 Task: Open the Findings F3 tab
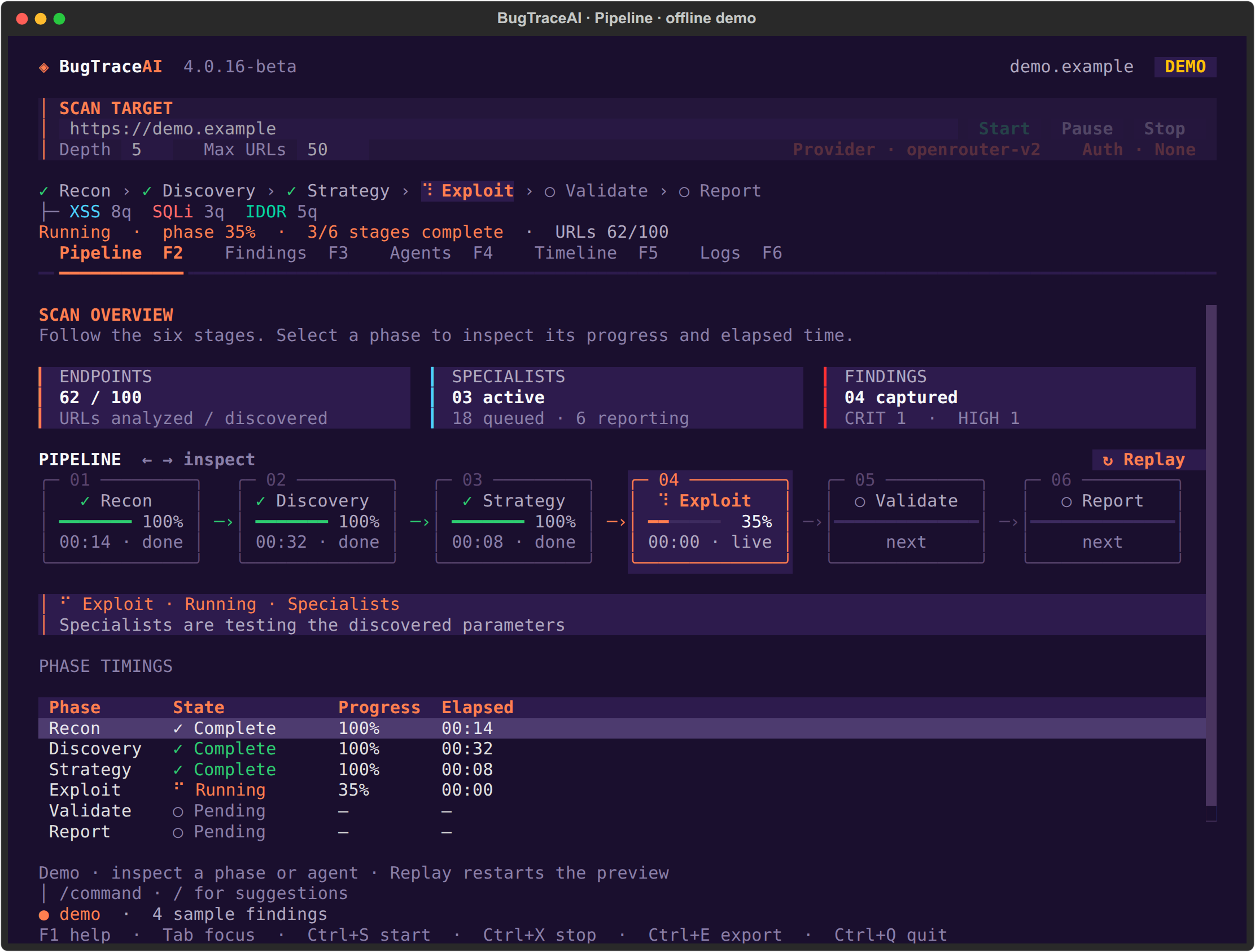(287, 253)
